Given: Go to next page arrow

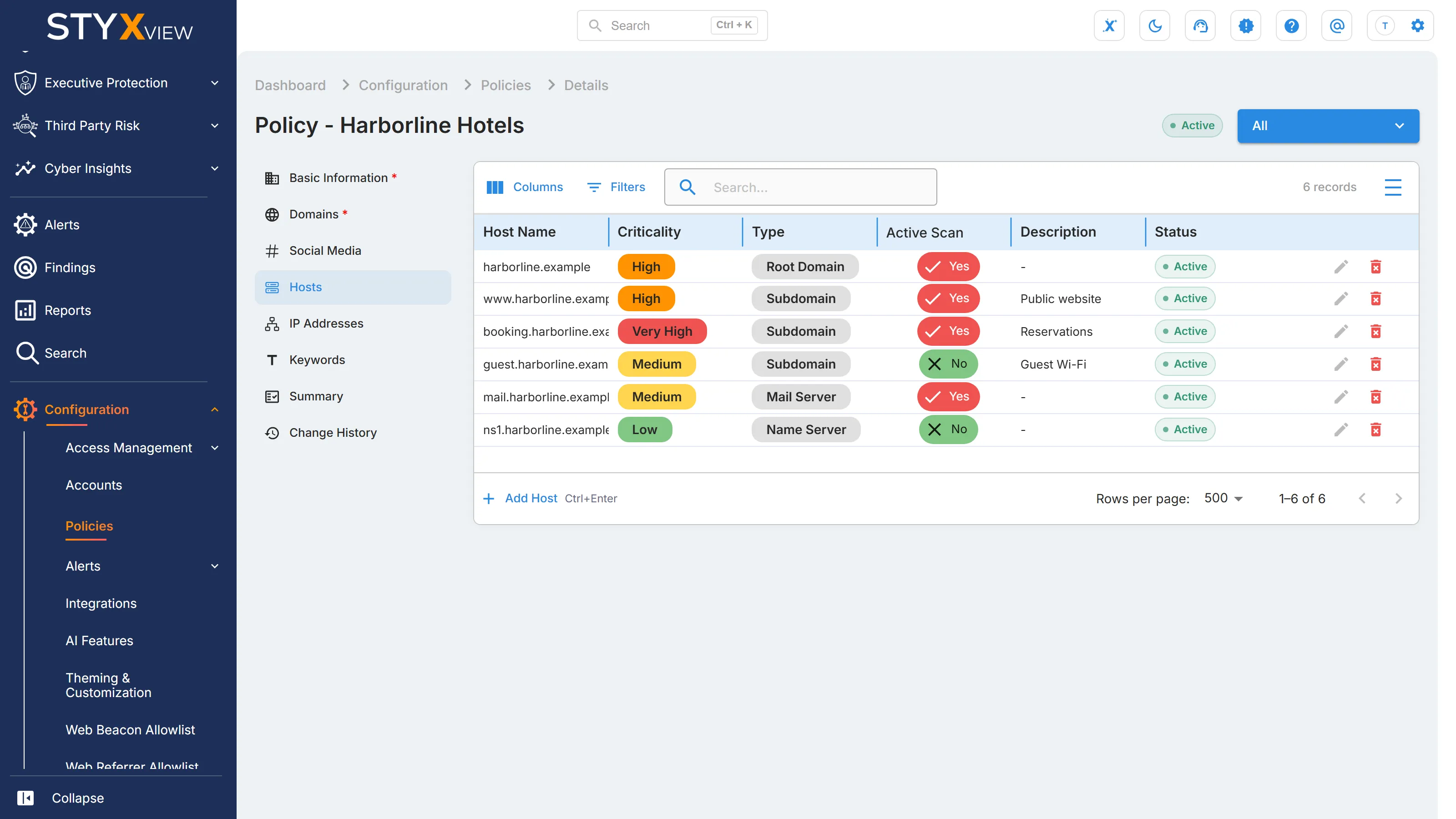Looking at the screenshot, I should click(1398, 499).
